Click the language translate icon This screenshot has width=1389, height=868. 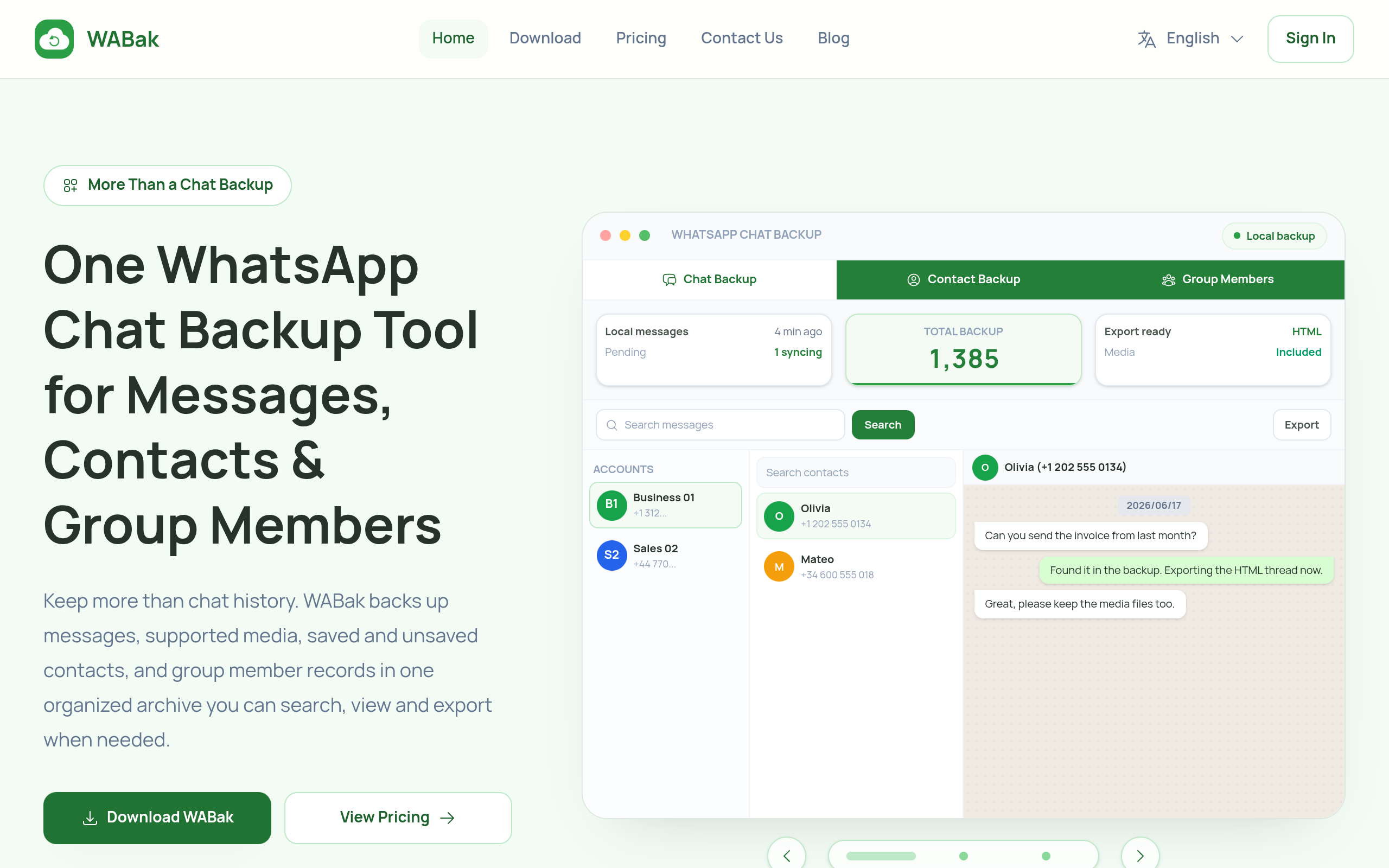[x=1146, y=39]
